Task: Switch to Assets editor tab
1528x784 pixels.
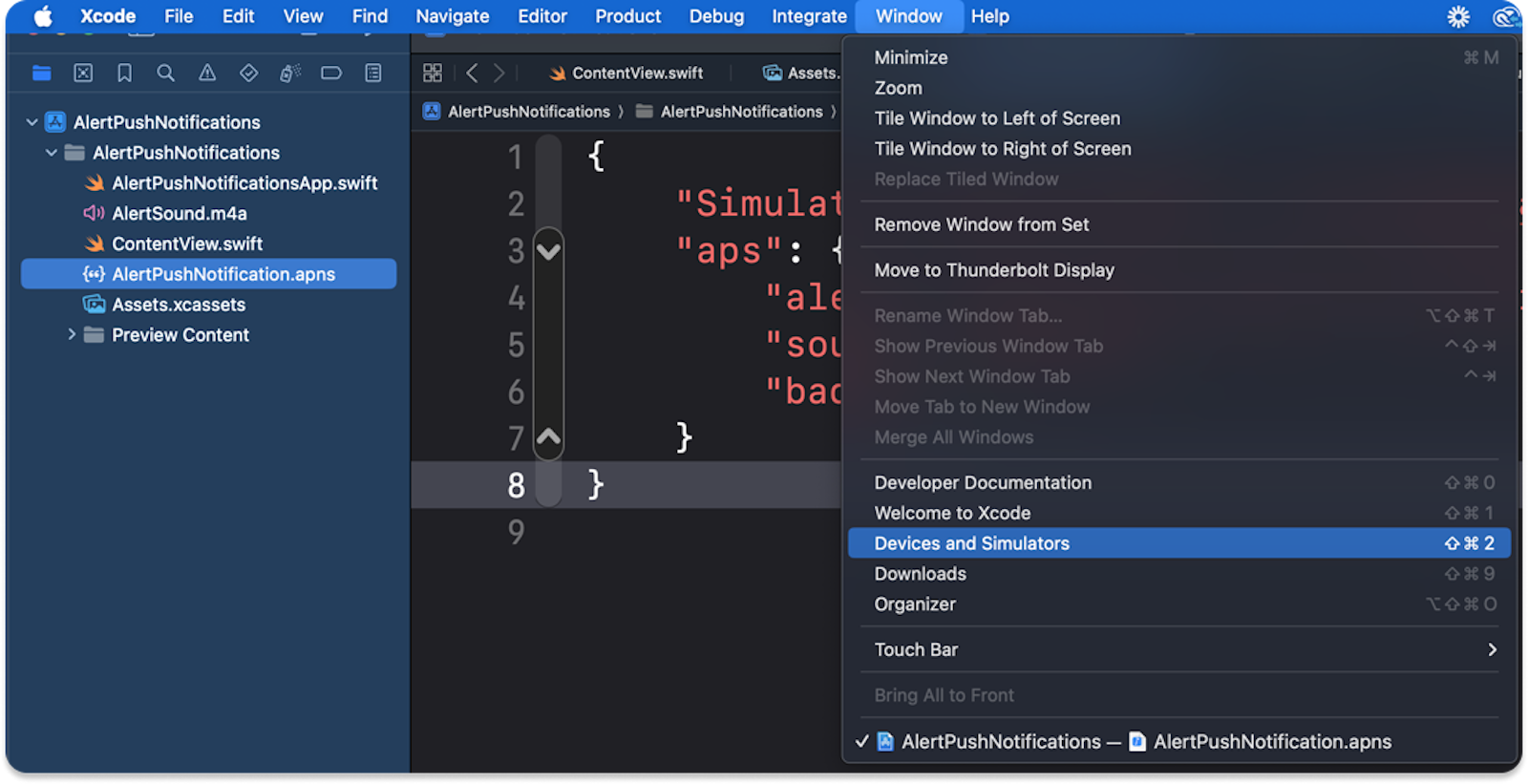Action: (801, 73)
